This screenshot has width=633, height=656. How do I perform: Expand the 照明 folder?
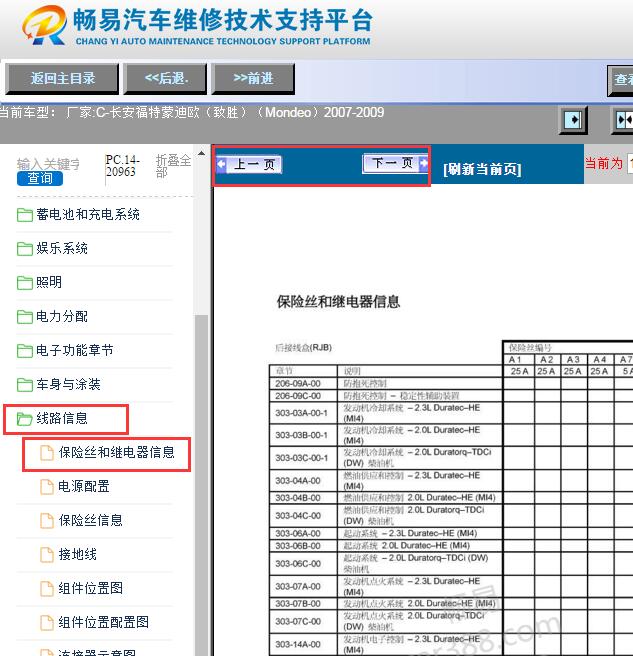pyautogui.click(x=49, y=282)
